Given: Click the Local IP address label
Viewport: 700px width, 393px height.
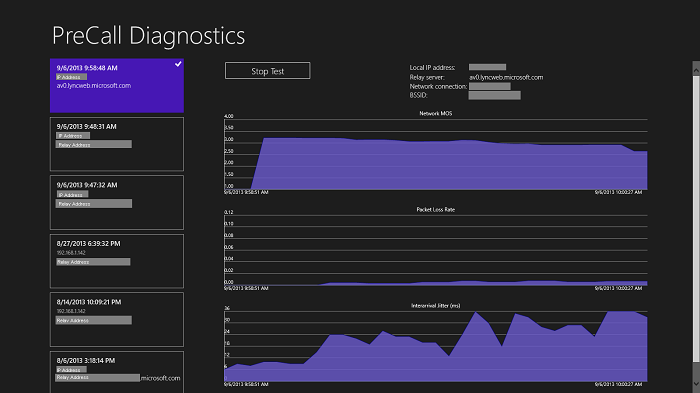Looking at the screenshot, I should [432, 67].
